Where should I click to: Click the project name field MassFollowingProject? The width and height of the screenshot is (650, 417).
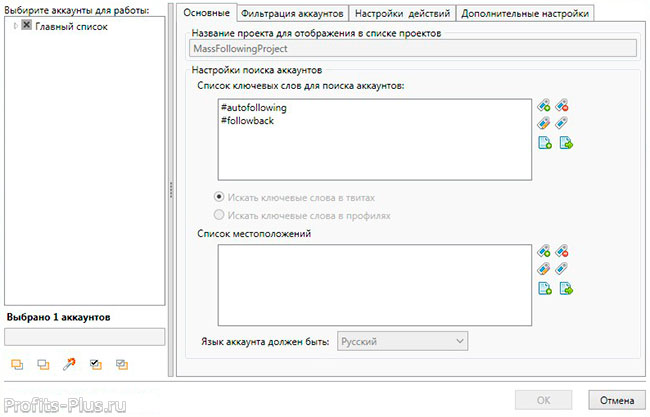413,48
